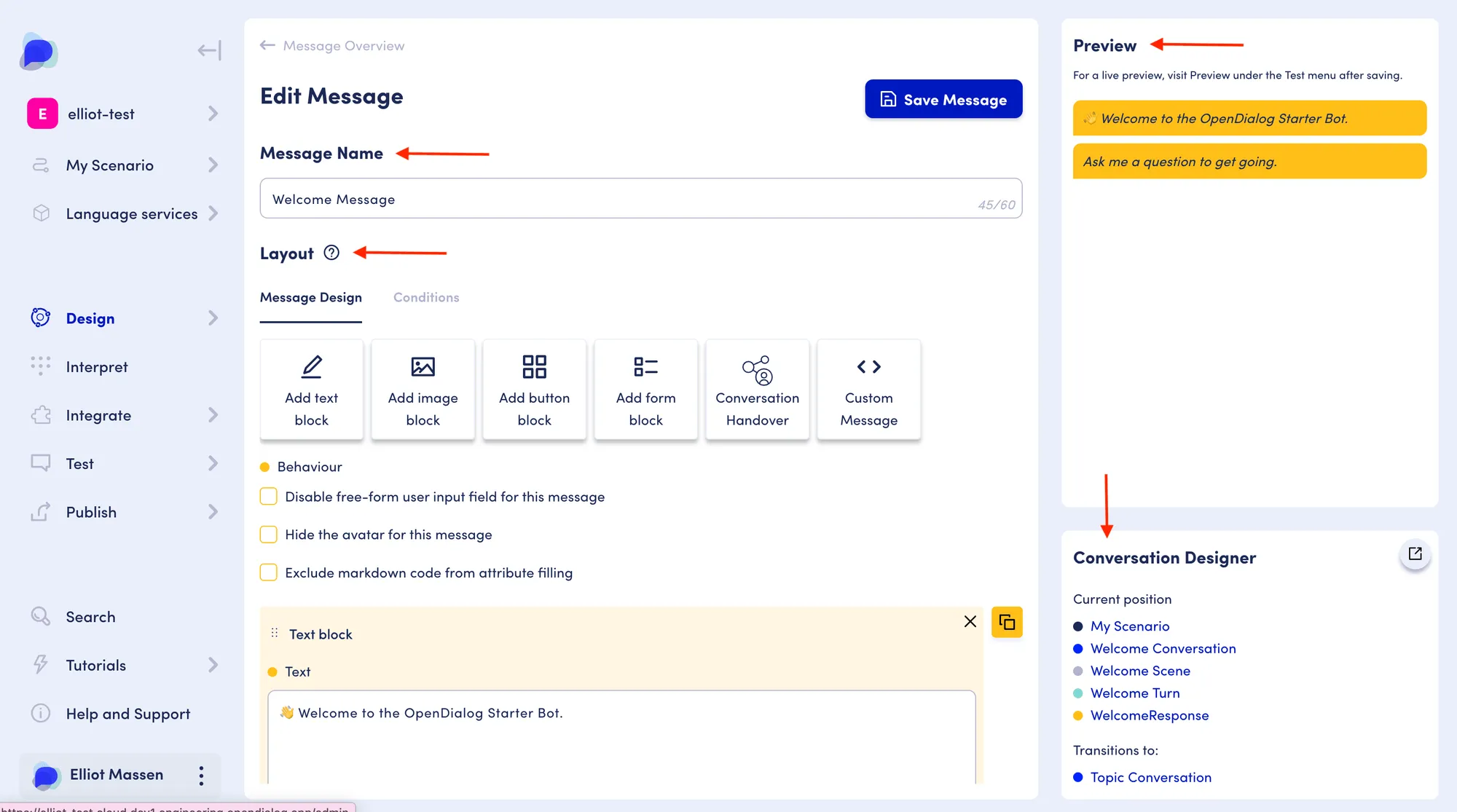Remove the Text block with the X
The height and width of the screenshot is (812, 1457).
(970, 621)
